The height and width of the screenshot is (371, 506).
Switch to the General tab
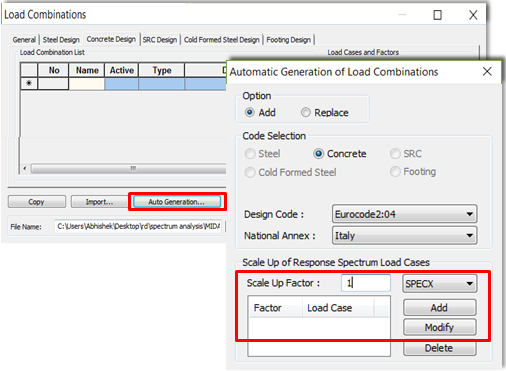pyautogui.click(x=24, y=40)
